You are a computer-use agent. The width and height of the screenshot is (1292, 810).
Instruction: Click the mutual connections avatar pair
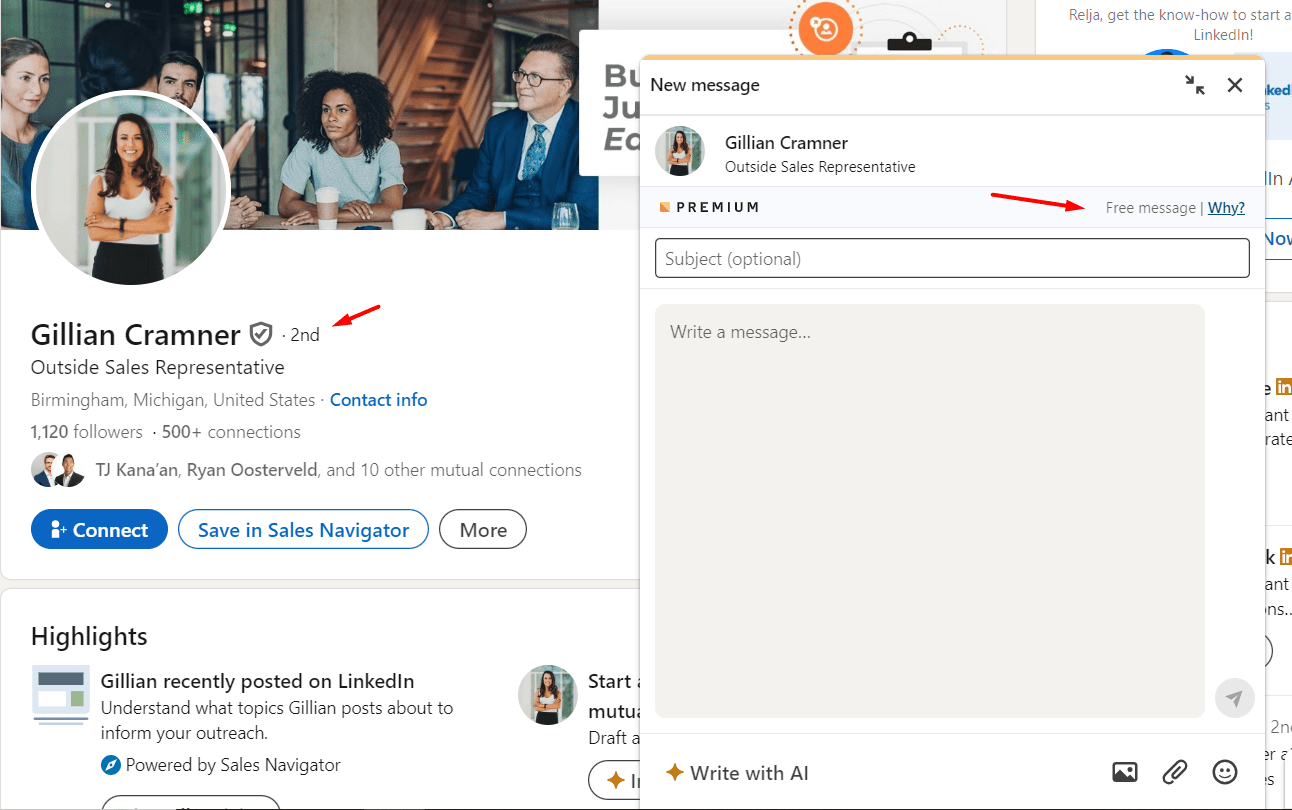pos(58,470)
